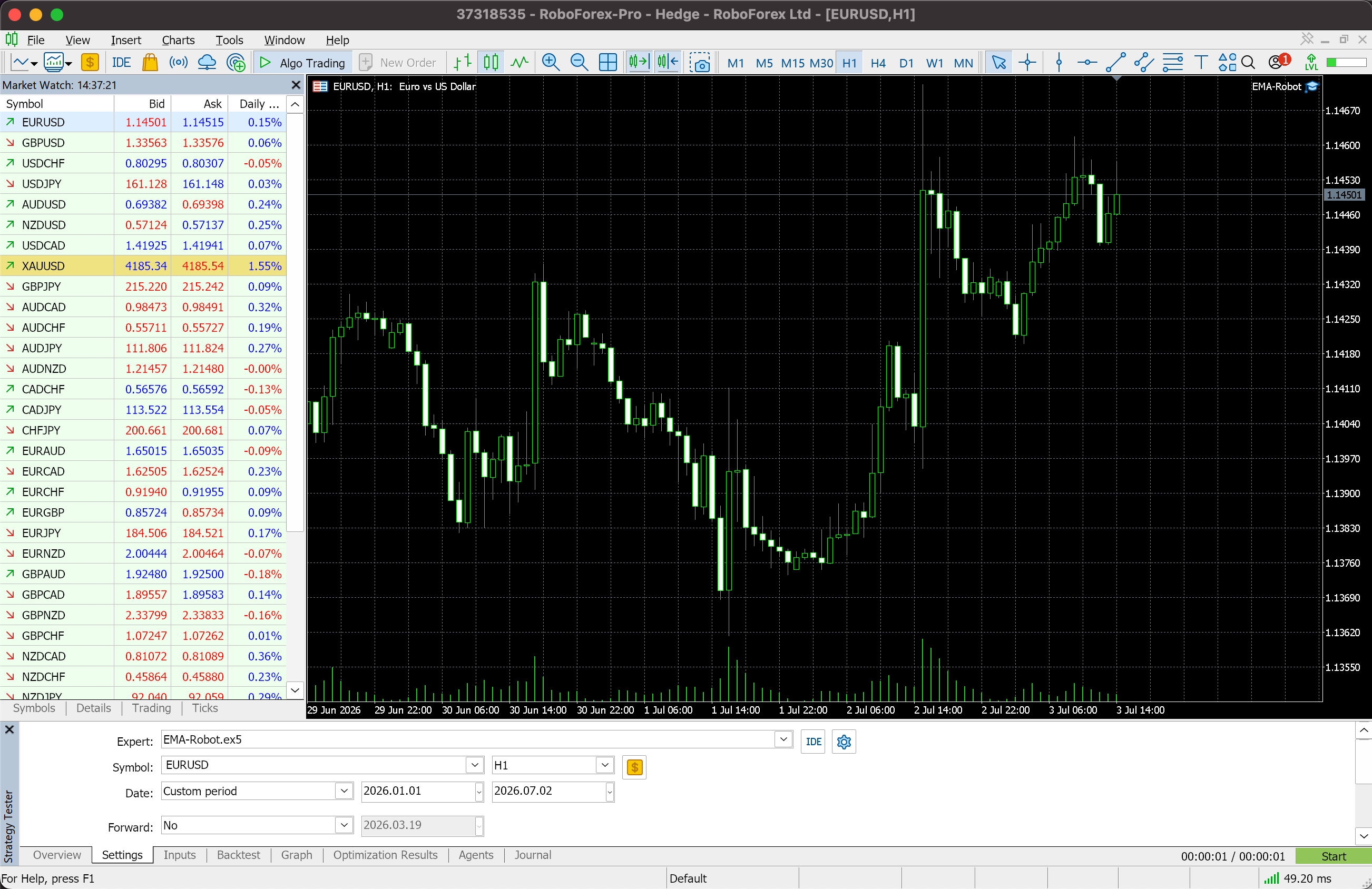
Task: Open the Tools menu
Action: 229,39
